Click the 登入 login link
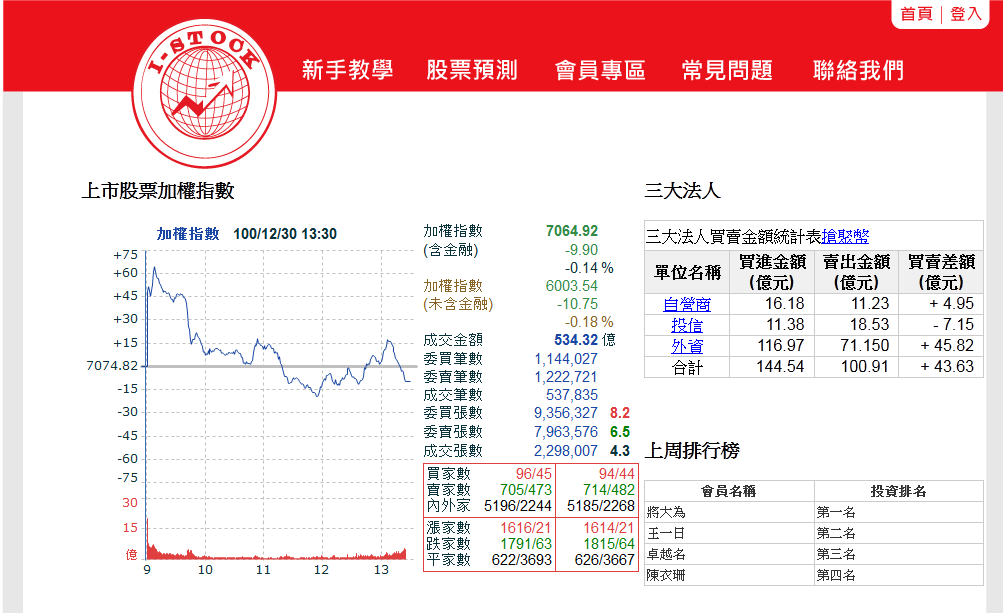This screenshot has width=1003, height=613. click(965, 14)
